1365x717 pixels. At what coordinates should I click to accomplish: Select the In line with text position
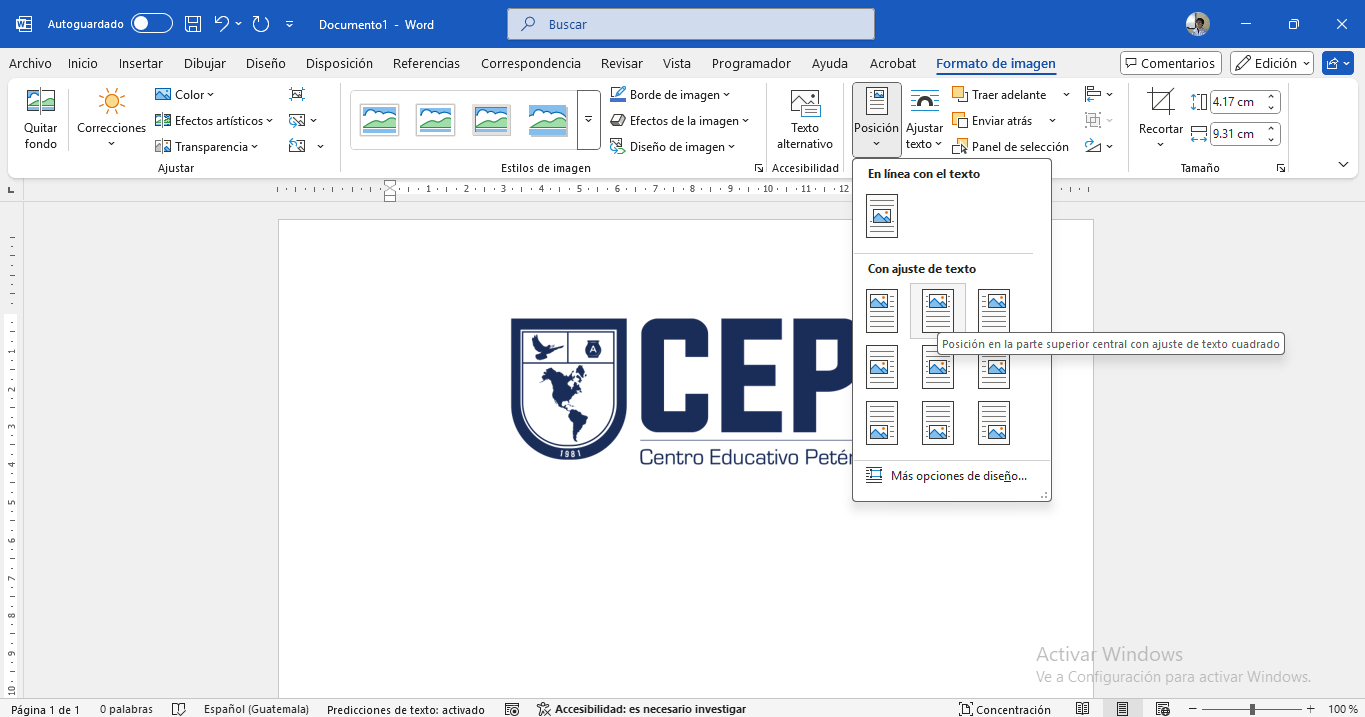point(882,216)
